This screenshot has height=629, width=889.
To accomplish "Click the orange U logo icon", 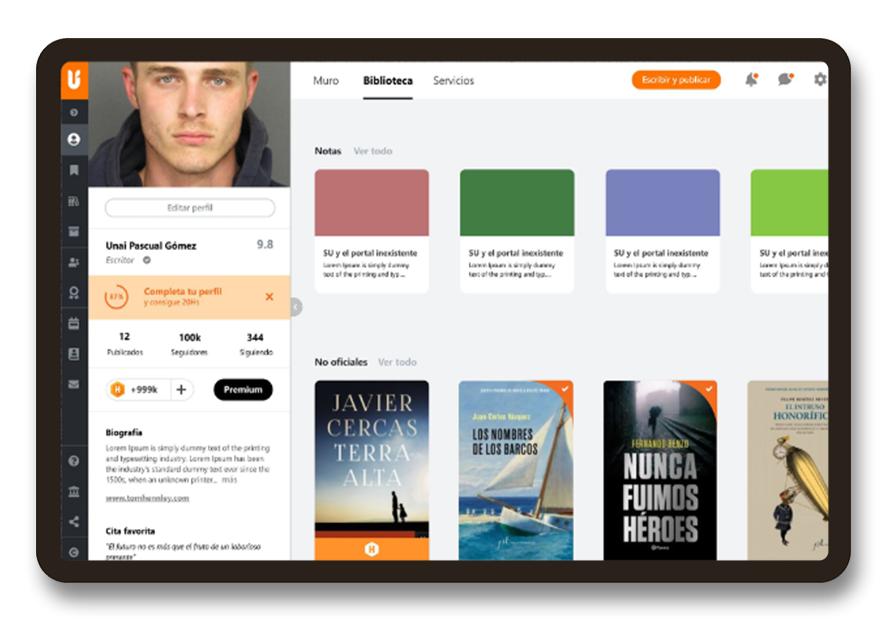I will point(74,80).
